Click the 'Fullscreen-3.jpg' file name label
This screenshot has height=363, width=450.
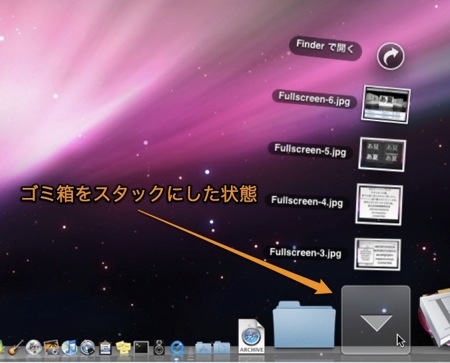305,252
